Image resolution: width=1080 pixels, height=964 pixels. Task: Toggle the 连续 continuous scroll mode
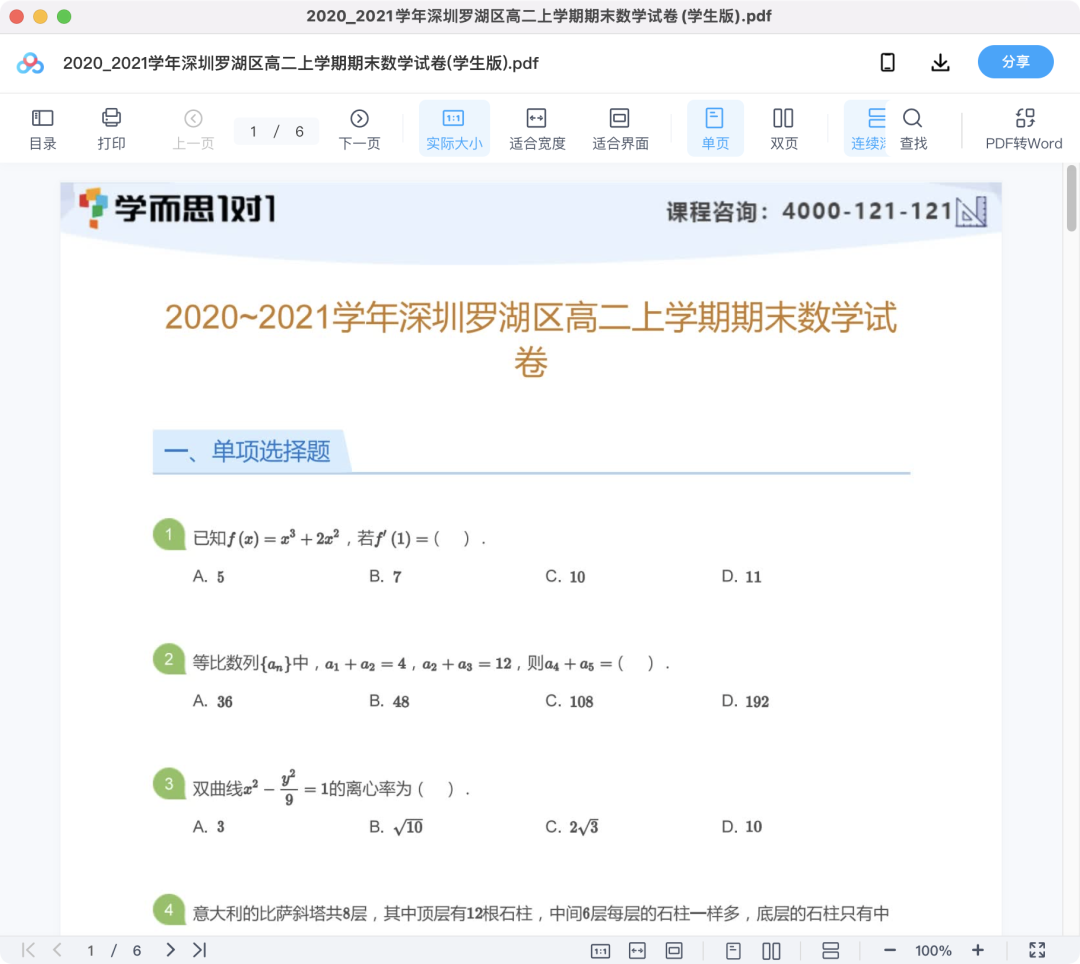click(868, 129)
